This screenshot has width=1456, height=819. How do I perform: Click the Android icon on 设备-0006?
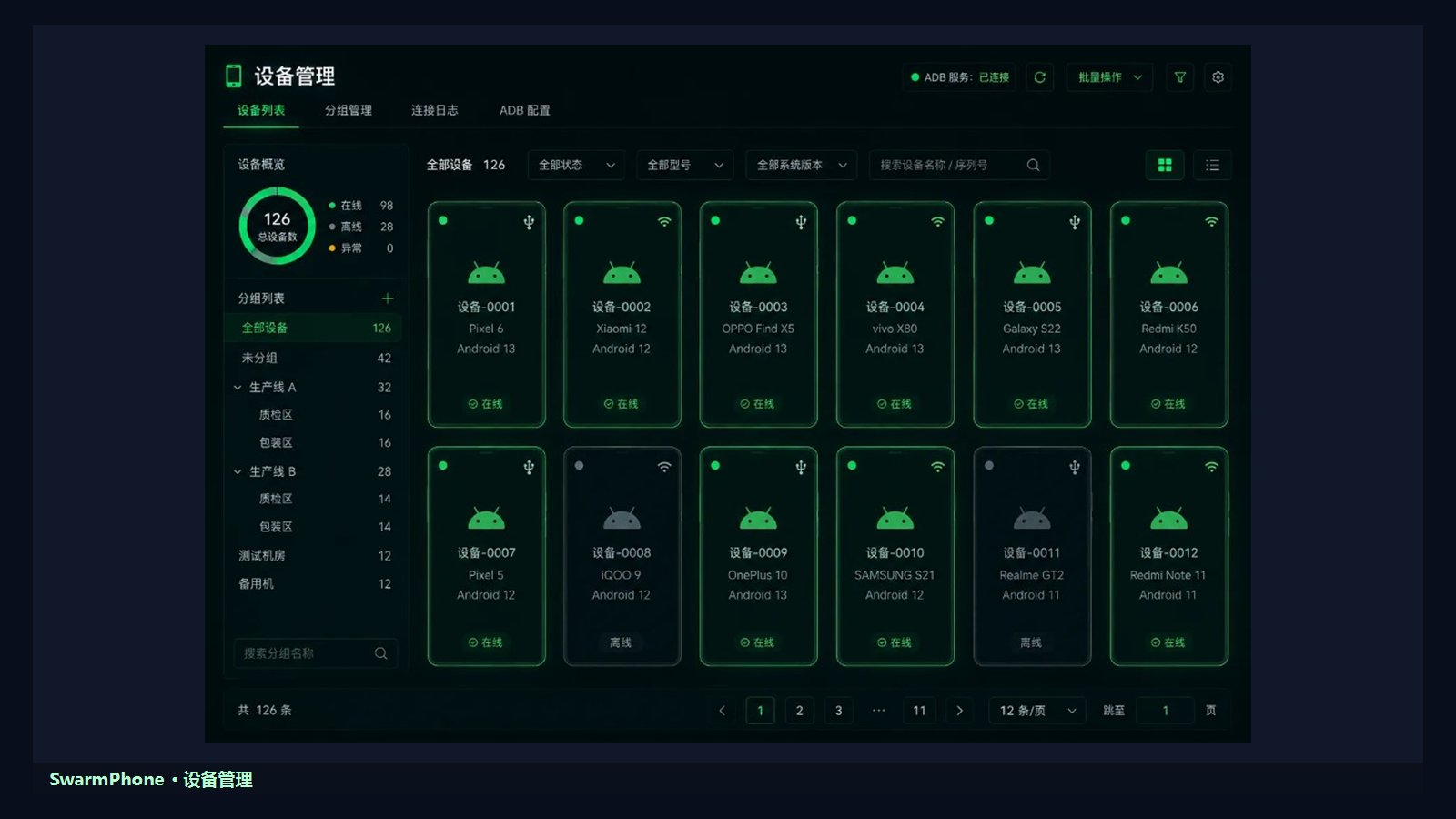coord(1168,272)
